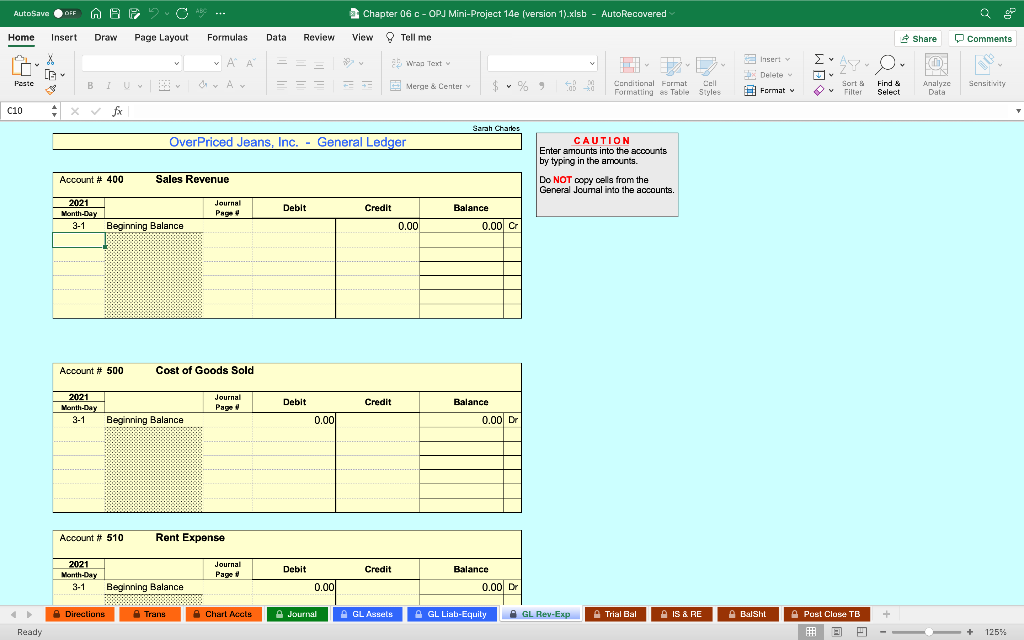Viewport: 1024px width, 640px height.
Task: Open the Draw ribbon tab
Action: tap(106, 37)
